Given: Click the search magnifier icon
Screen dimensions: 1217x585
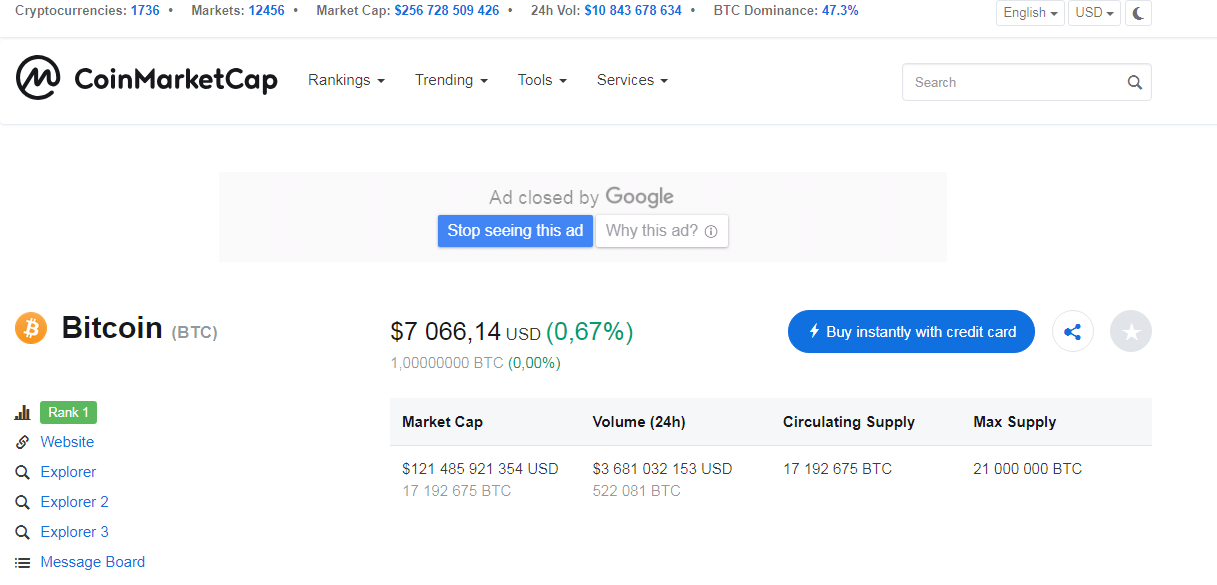Looking at the screenshot, I should pyautogui.click(x=1134, y=83).
